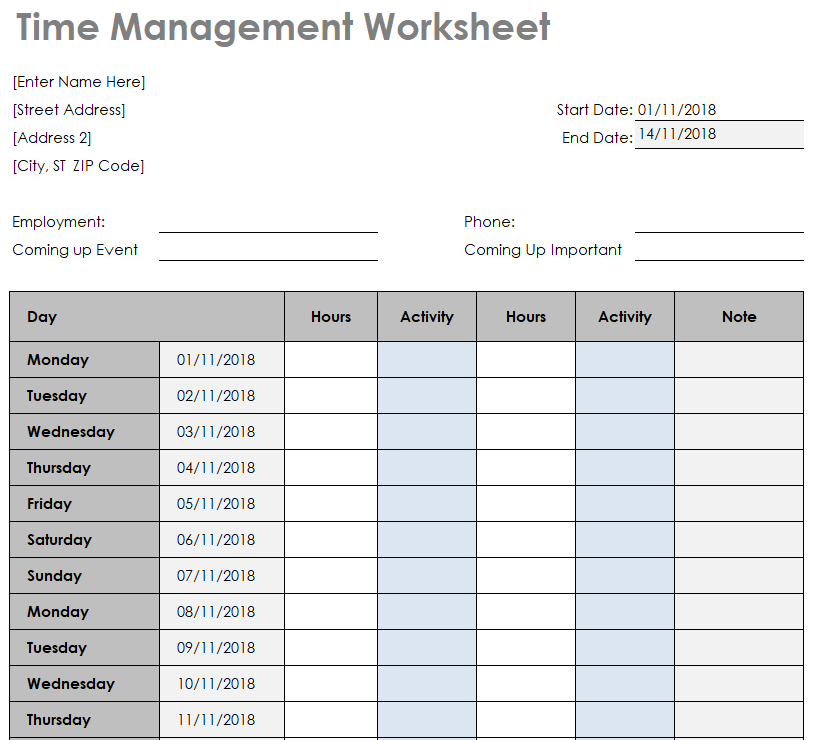Select the Saturday day cell
Image resolution: width=813 pixels, height=740 pixels.
click(x=85, y=540)
